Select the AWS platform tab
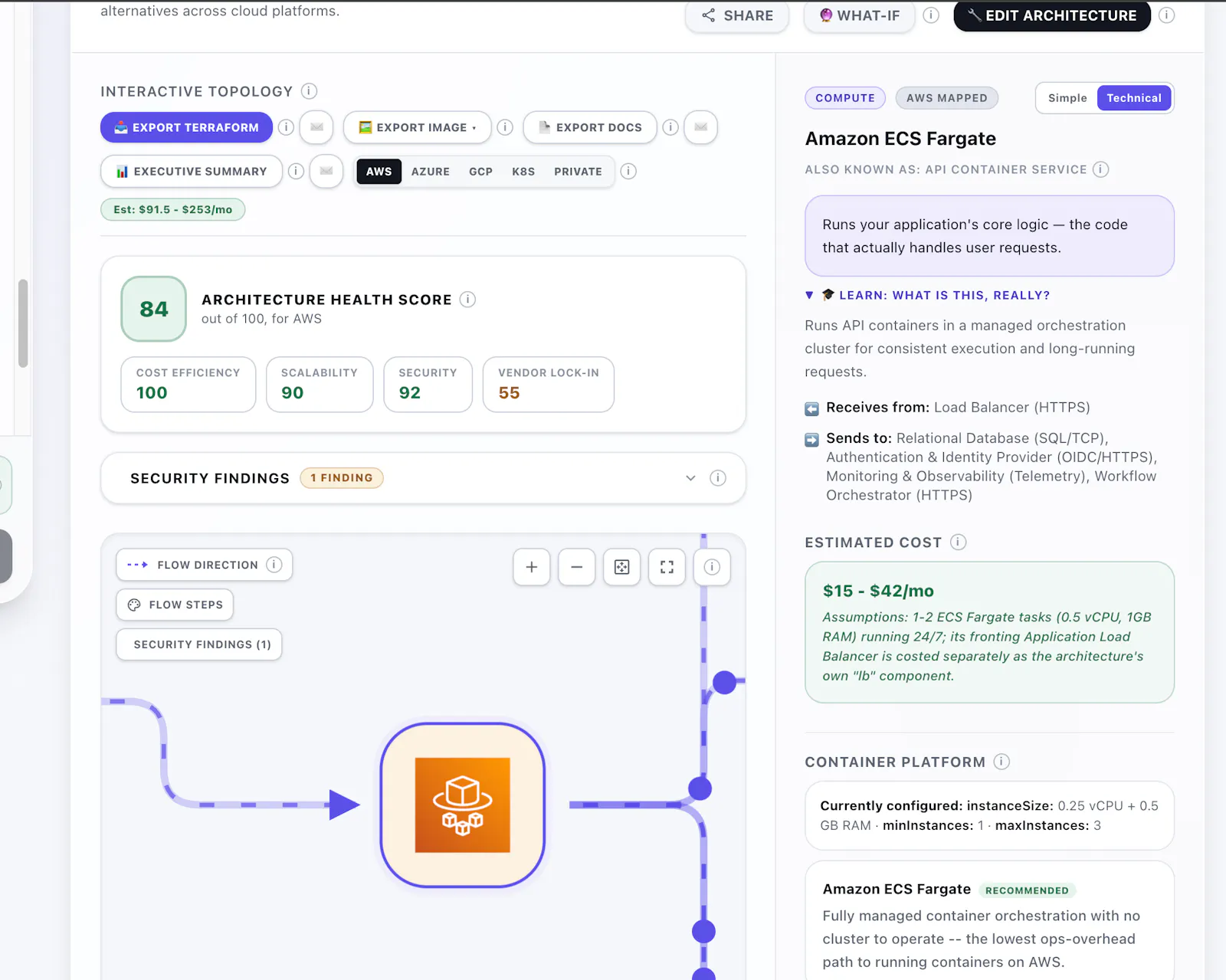Screen dimensions: 1226x980 coord(379,172)
